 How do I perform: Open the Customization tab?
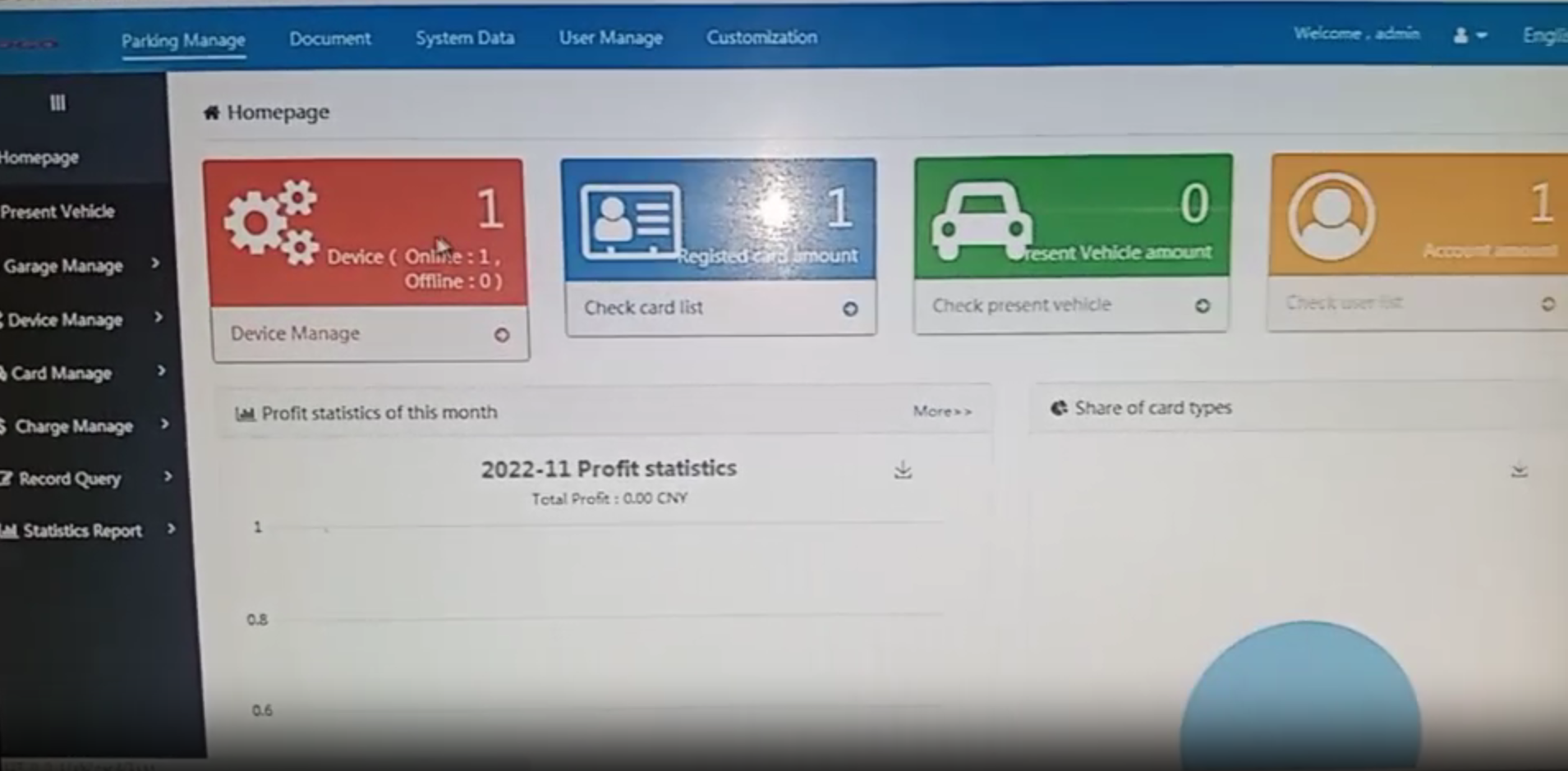761,37
